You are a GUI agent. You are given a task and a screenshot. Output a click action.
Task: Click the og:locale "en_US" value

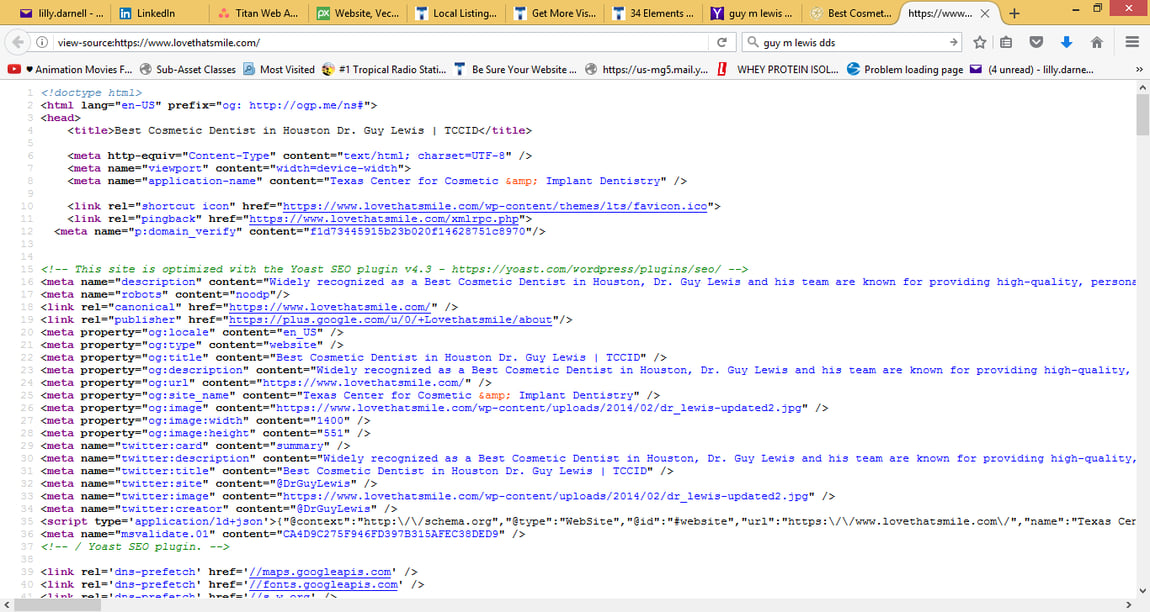click(299, 332)
